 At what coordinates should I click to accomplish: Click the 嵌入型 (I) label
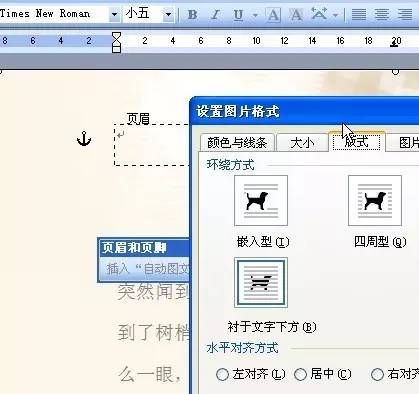tap(263, 241)
